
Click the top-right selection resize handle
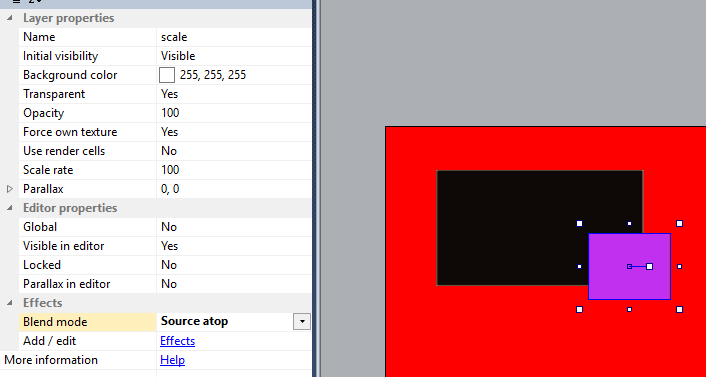[679, 223]
